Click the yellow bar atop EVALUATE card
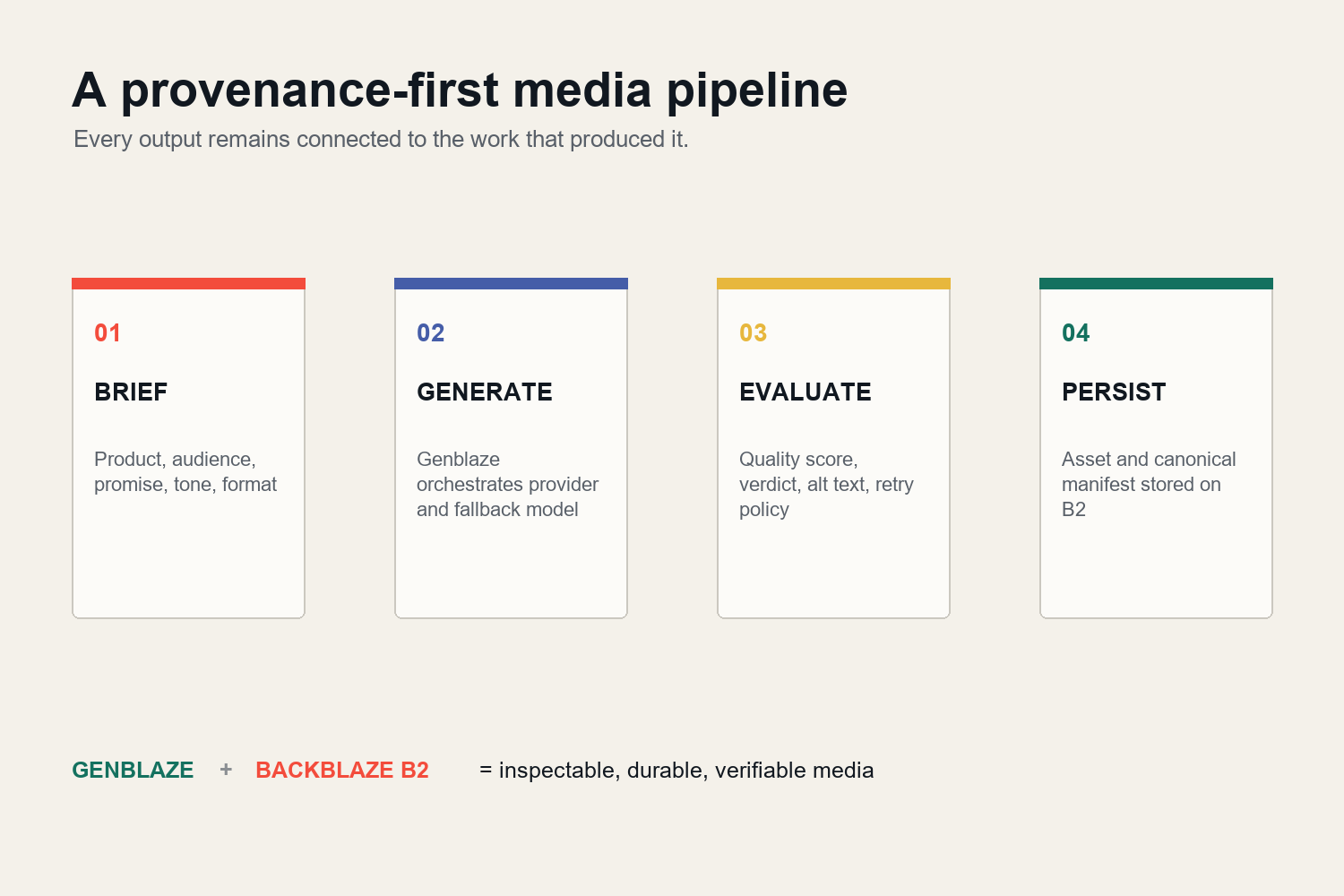This screenshot has width=1344, height=896. 833,283
